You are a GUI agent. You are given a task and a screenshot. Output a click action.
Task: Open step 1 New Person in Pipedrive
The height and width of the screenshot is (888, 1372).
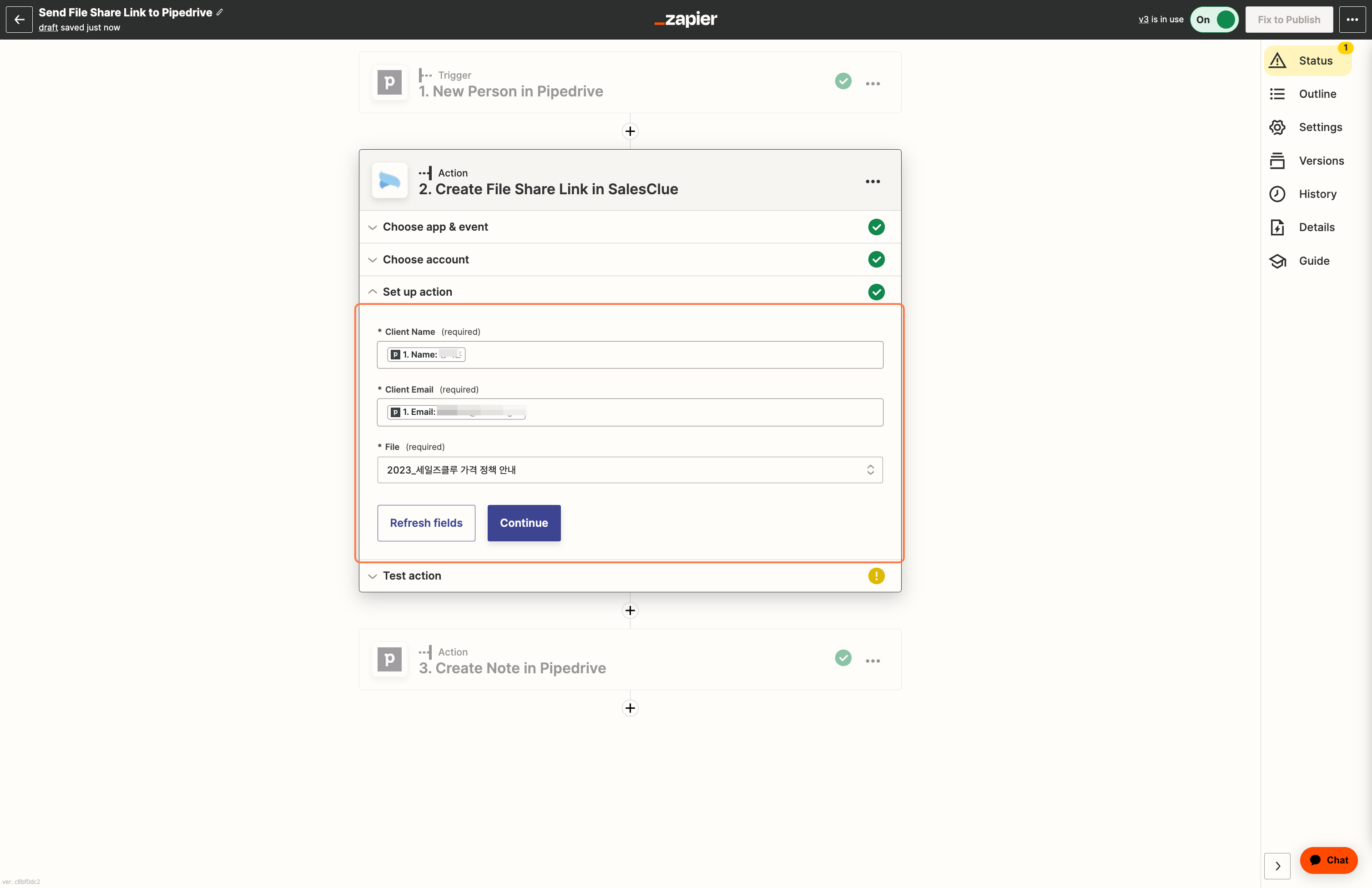coord(630,82)
